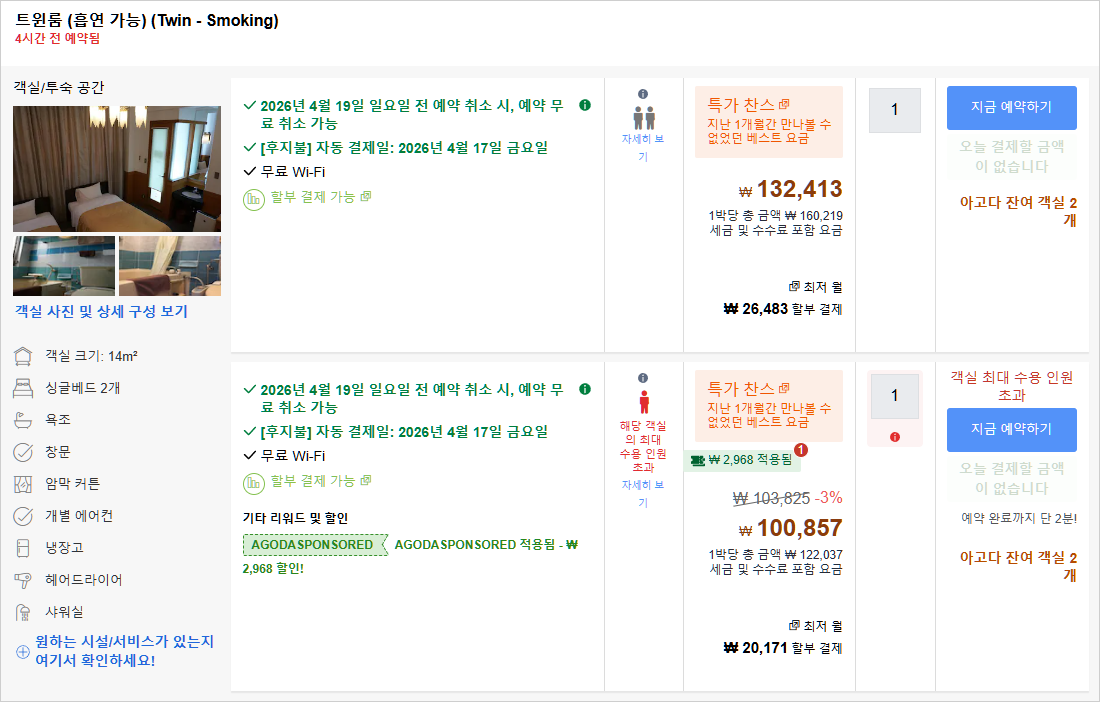Click the main twin room photo thumbnail

coord(117,168)
